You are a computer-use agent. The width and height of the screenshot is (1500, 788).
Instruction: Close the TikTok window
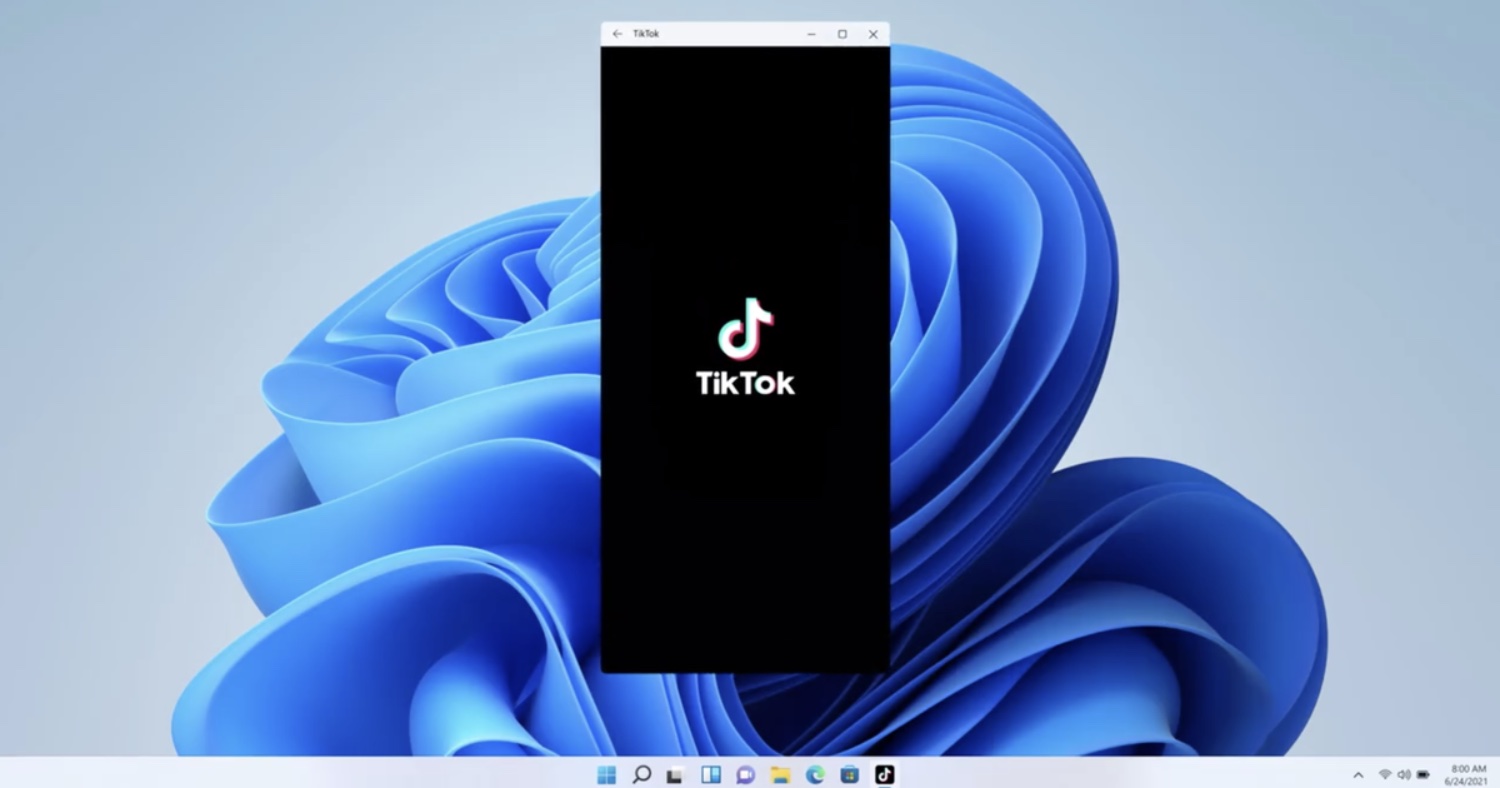click(873, 34)
